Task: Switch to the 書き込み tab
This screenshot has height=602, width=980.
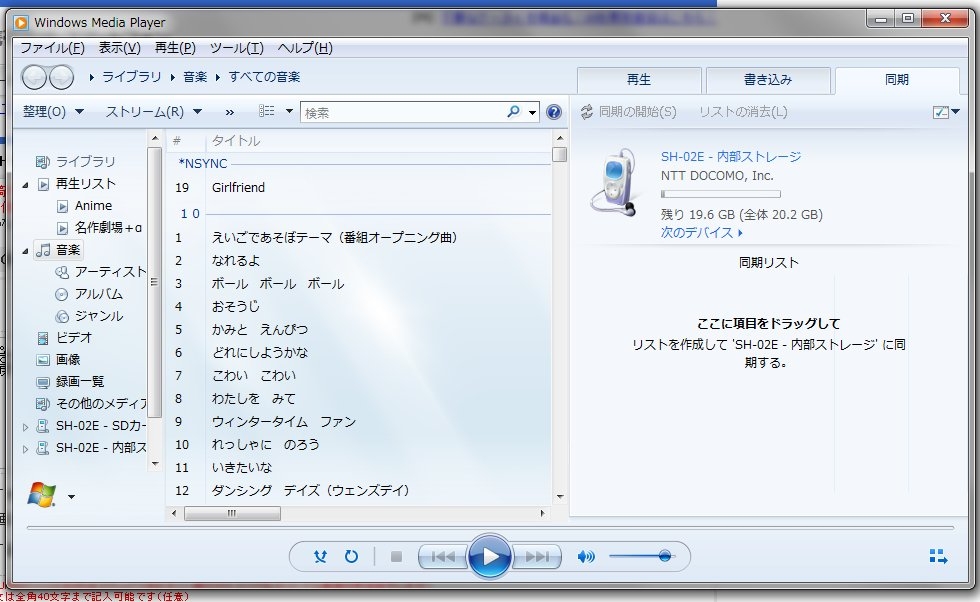Action: [x=767, y=80]
